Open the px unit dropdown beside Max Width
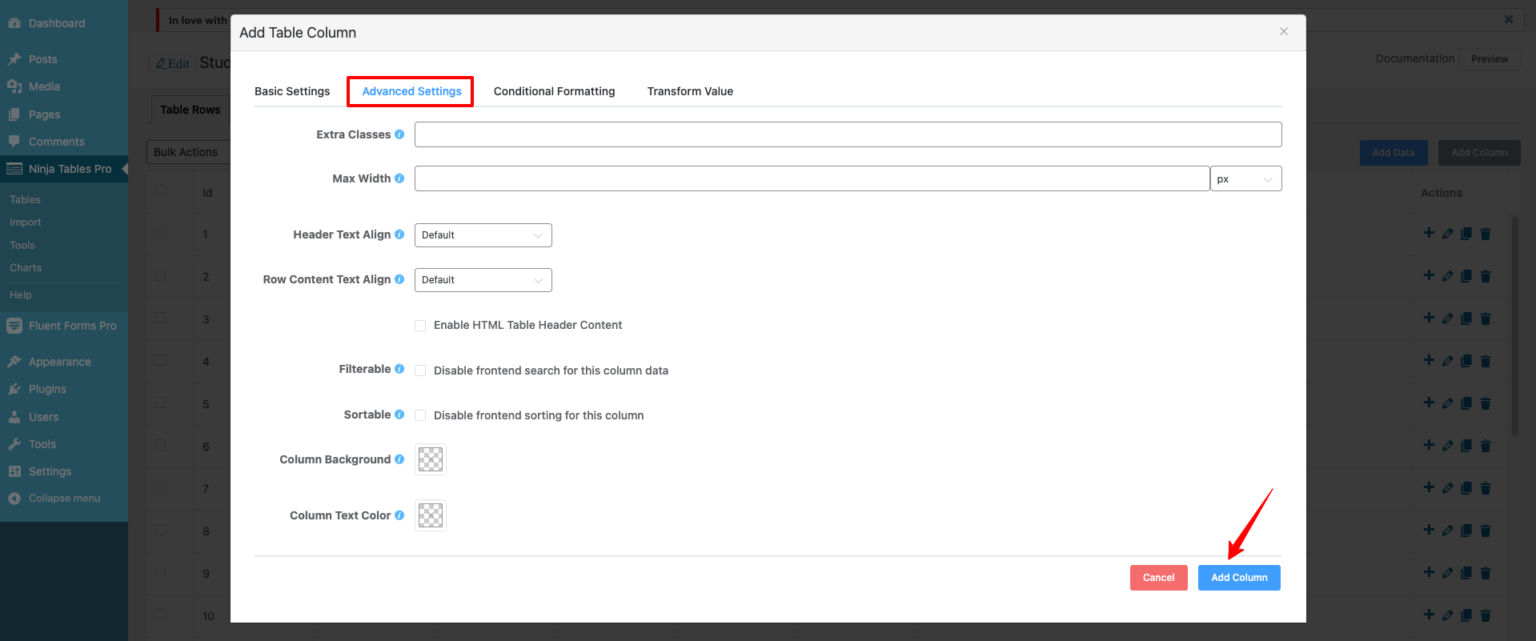 pyautogui.click(x=1245, y=177)
